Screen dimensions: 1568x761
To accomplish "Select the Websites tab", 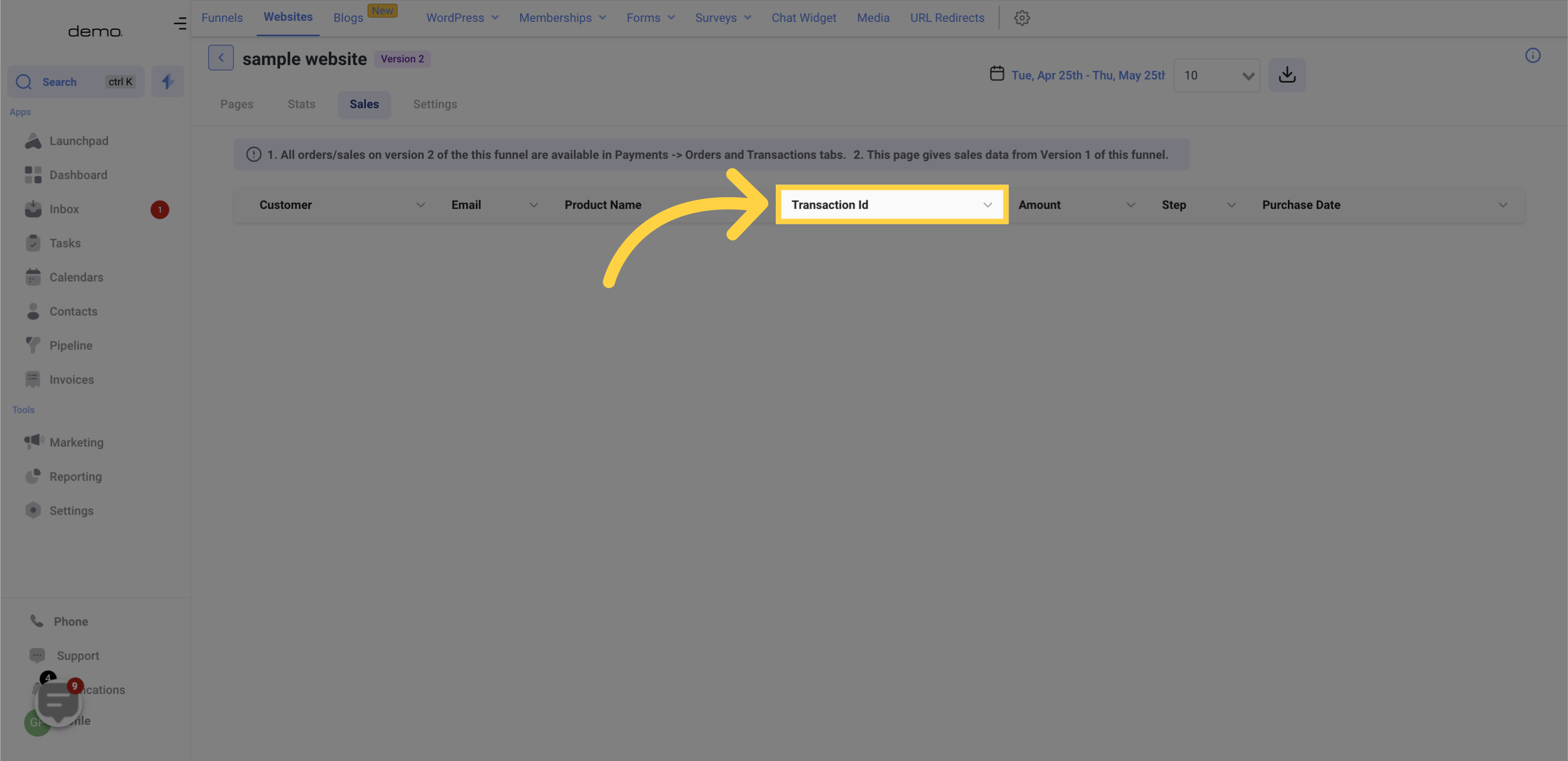I will [288, 17].
